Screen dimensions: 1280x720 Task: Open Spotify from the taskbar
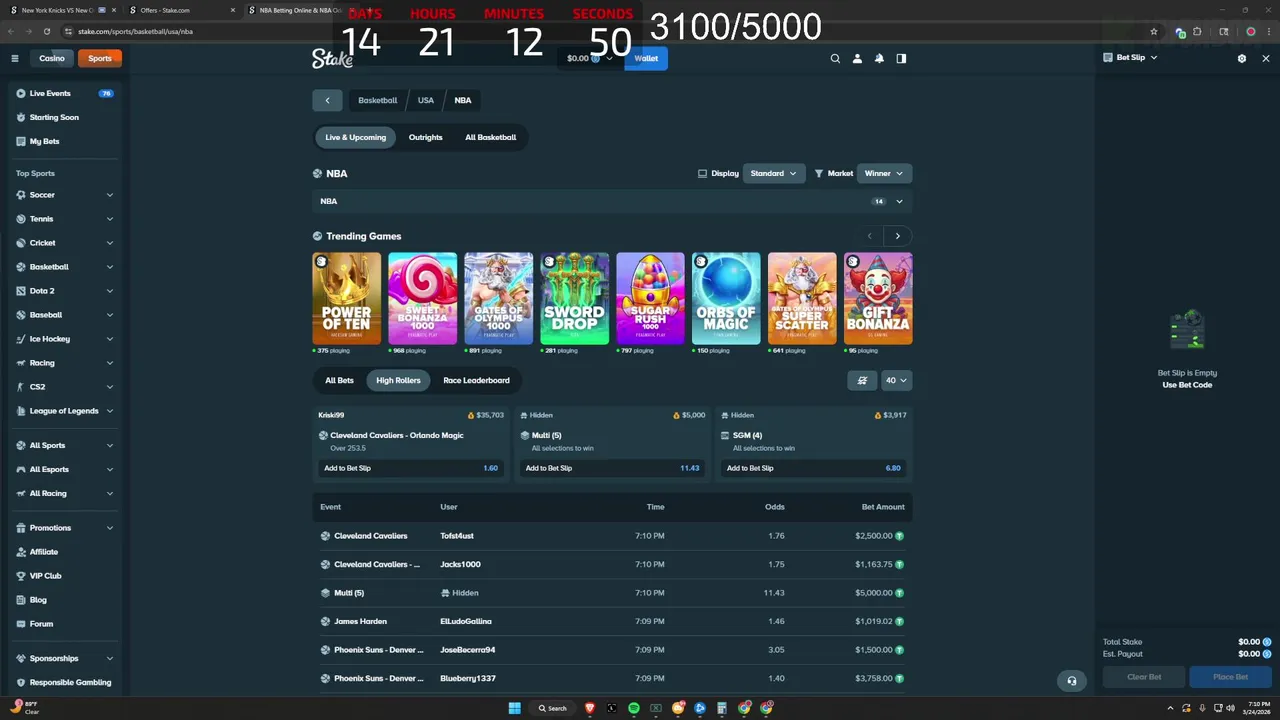634,708
